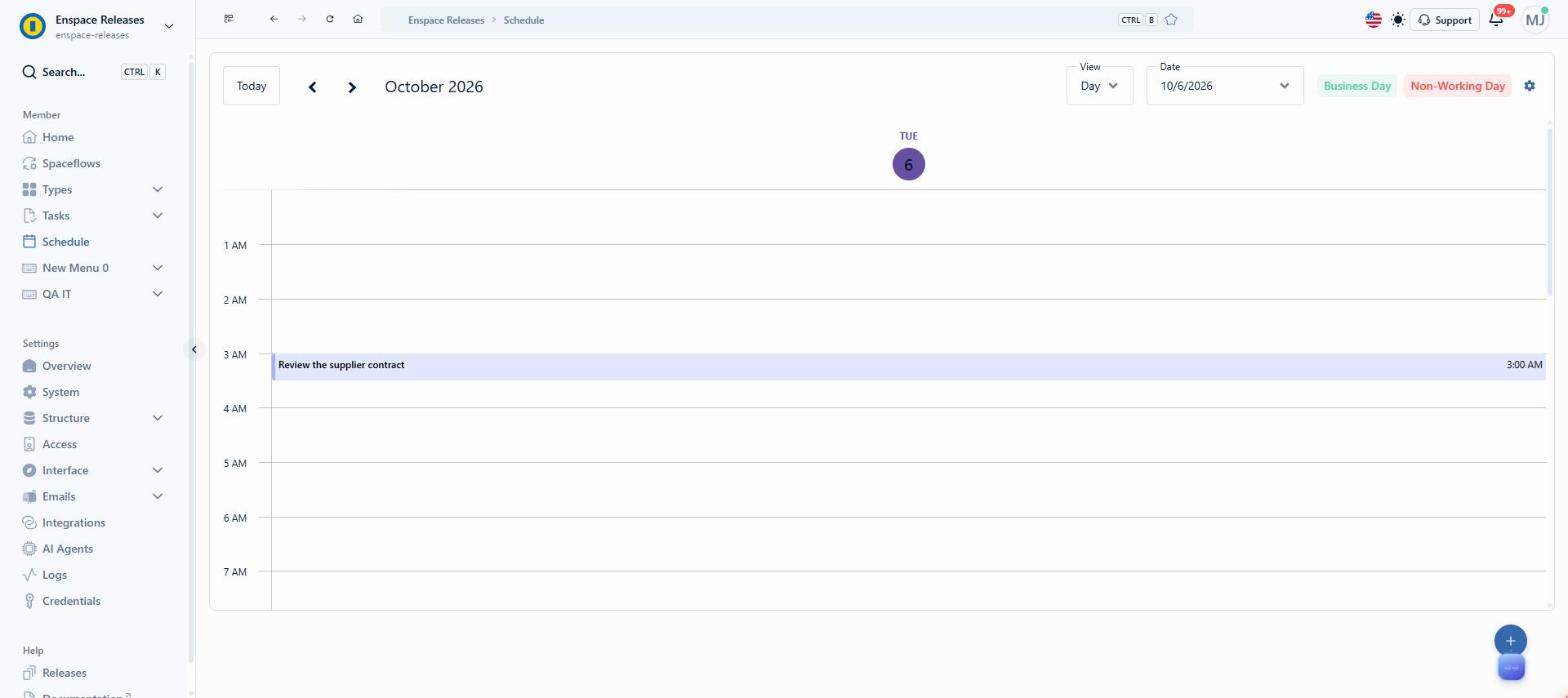1568x698 pixels.
Task: Go to next day chevron
Action: 352,87
